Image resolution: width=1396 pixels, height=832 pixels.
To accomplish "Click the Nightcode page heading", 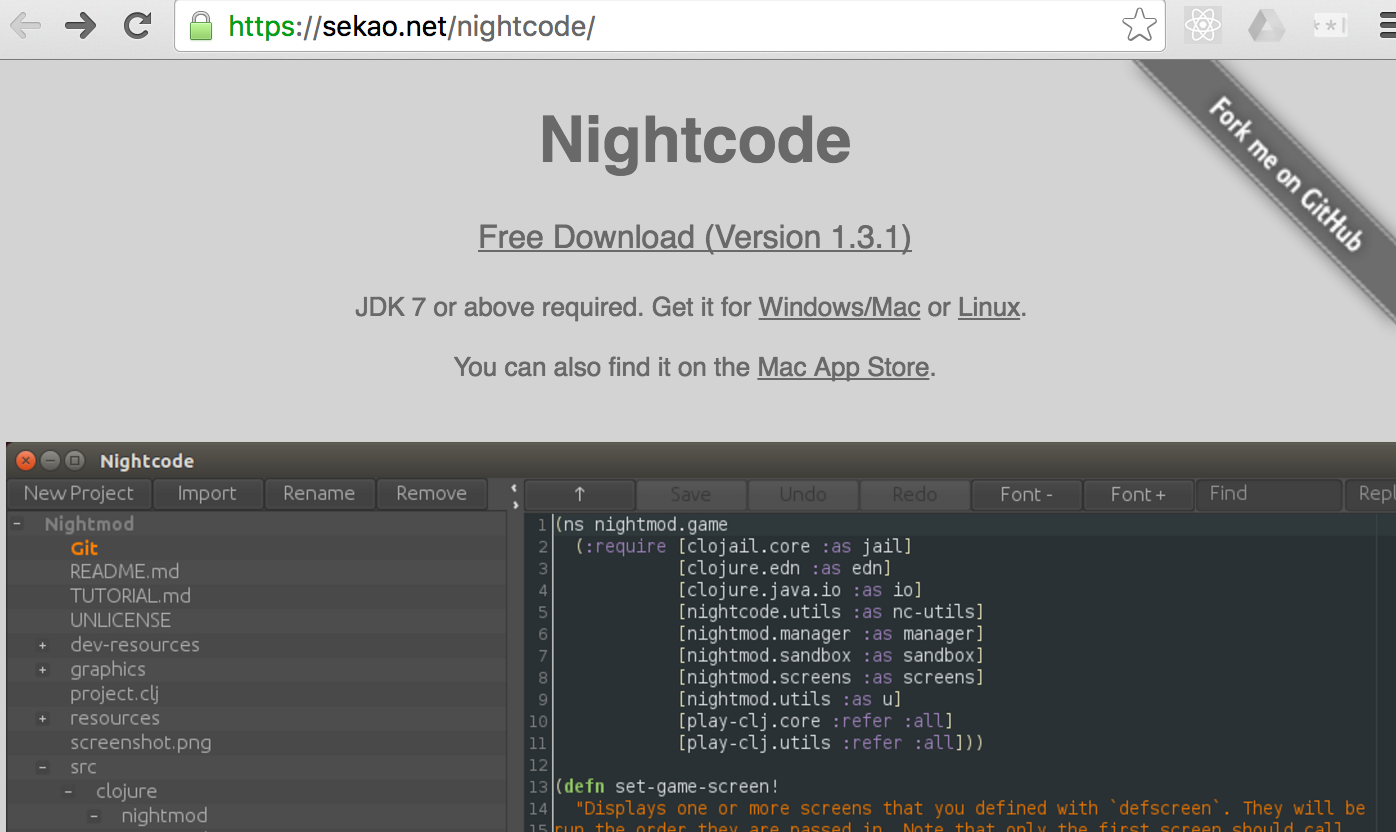I will point(695,140).
